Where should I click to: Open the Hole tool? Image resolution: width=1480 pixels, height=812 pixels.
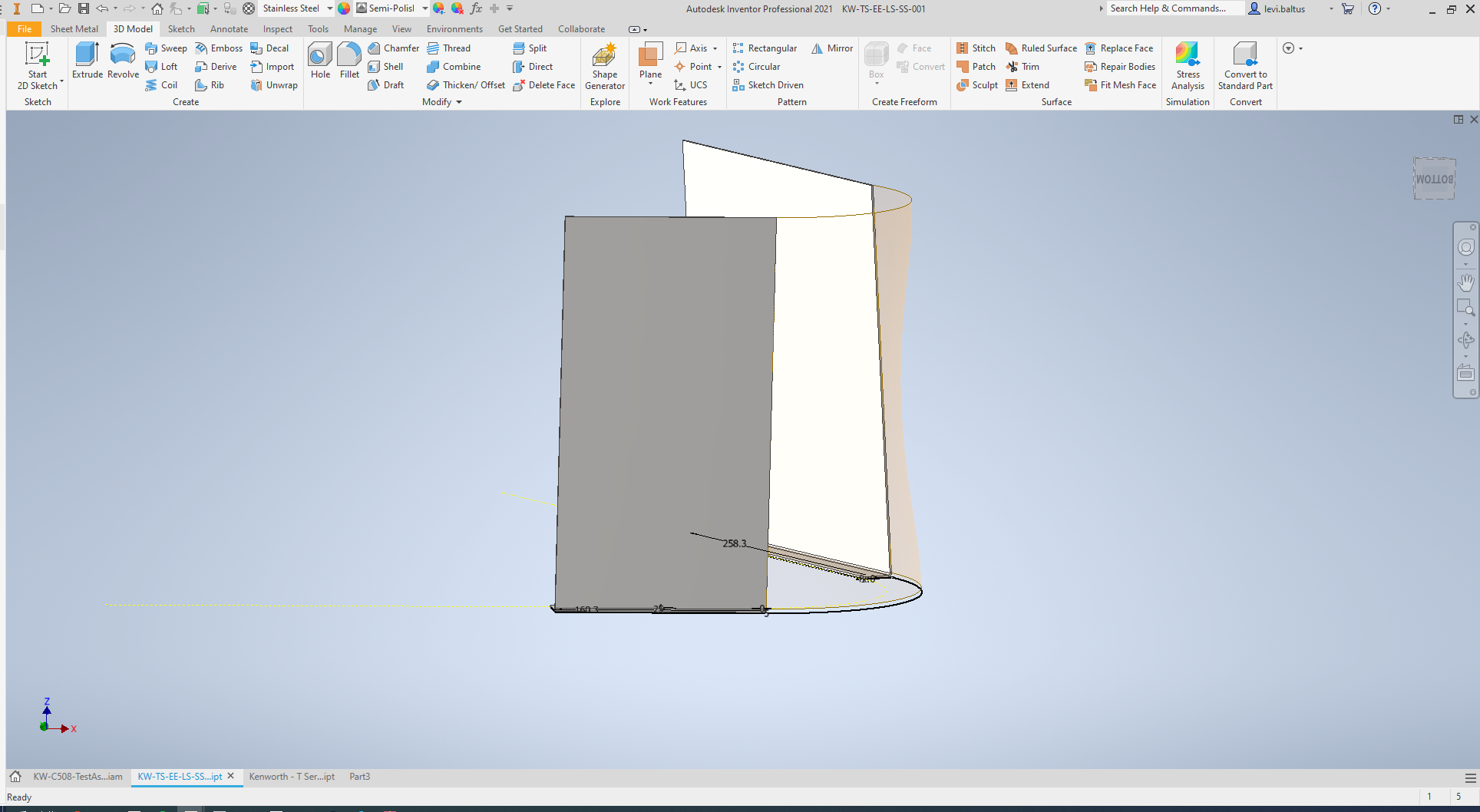pos(320,61)
